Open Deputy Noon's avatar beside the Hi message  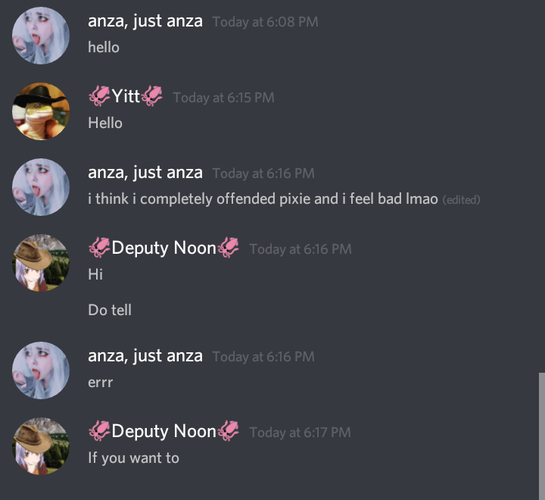41,263
